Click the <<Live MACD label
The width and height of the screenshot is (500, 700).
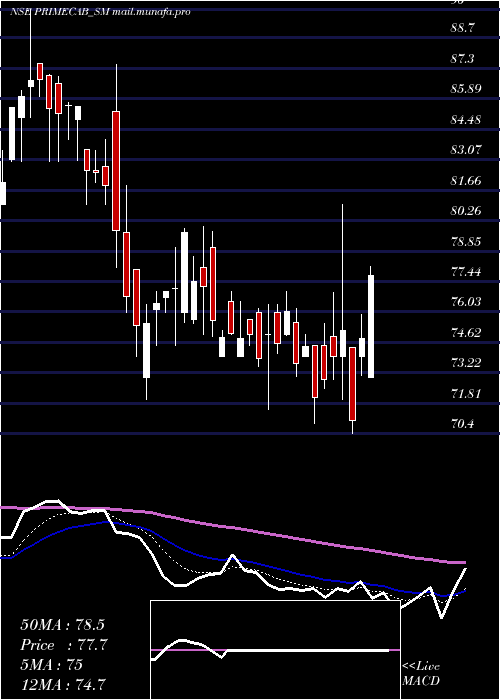point(421,674)
